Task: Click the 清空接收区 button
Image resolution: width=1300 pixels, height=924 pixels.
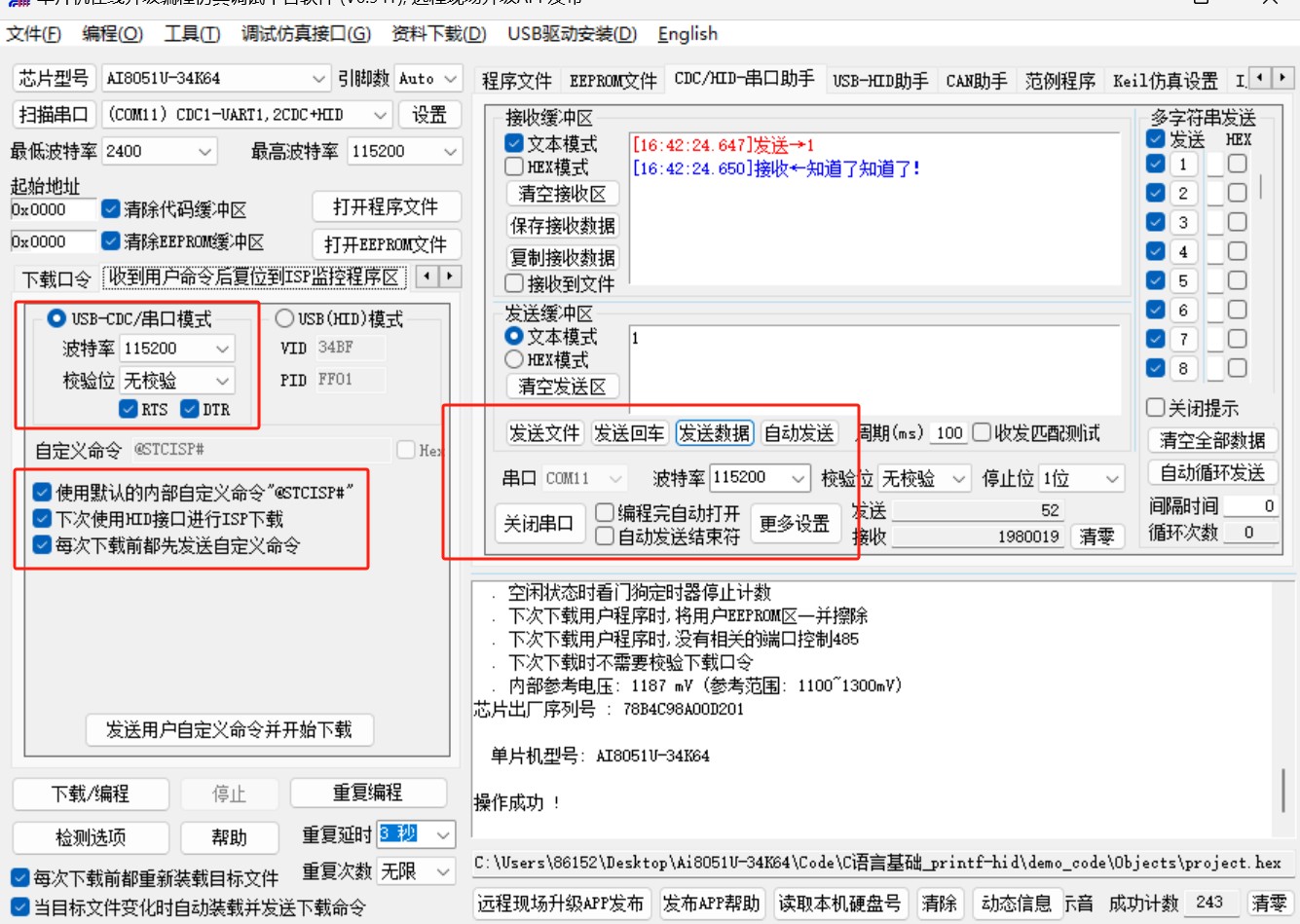Action: (562, 194)
